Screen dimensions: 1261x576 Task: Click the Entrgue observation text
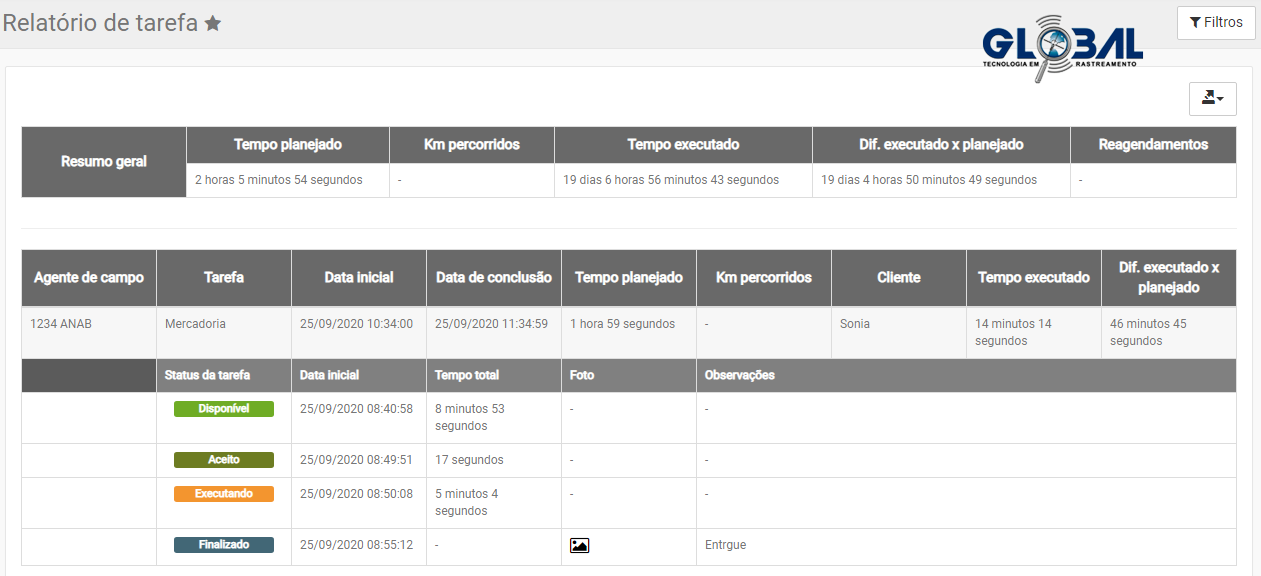click(726, 545)
